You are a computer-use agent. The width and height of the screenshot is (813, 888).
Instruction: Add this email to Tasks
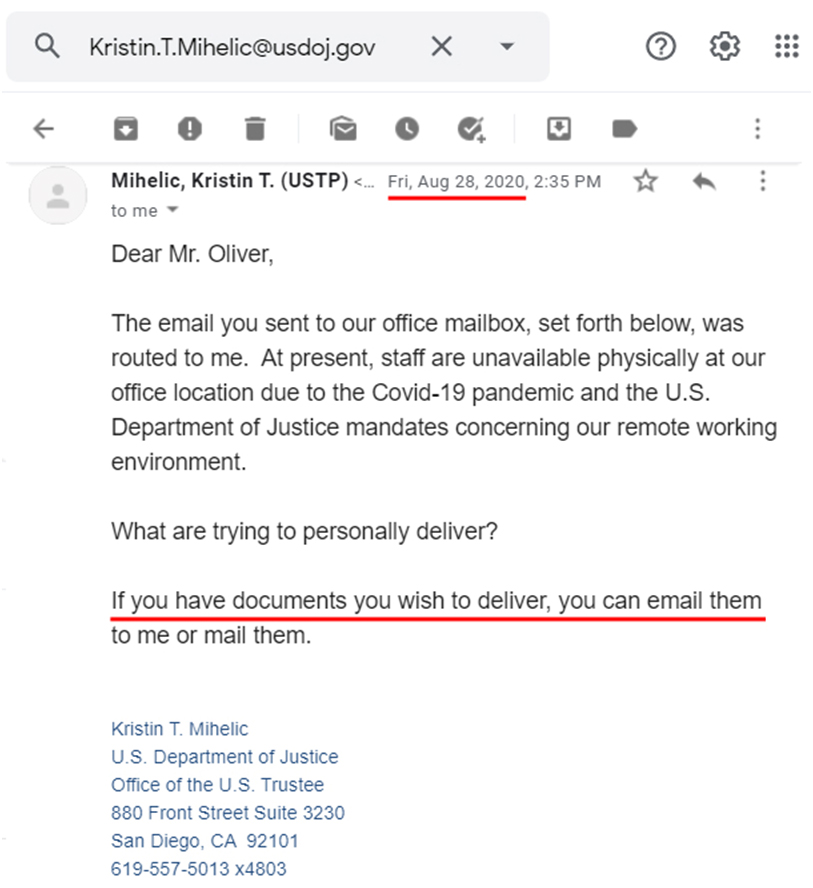(471, 129)
